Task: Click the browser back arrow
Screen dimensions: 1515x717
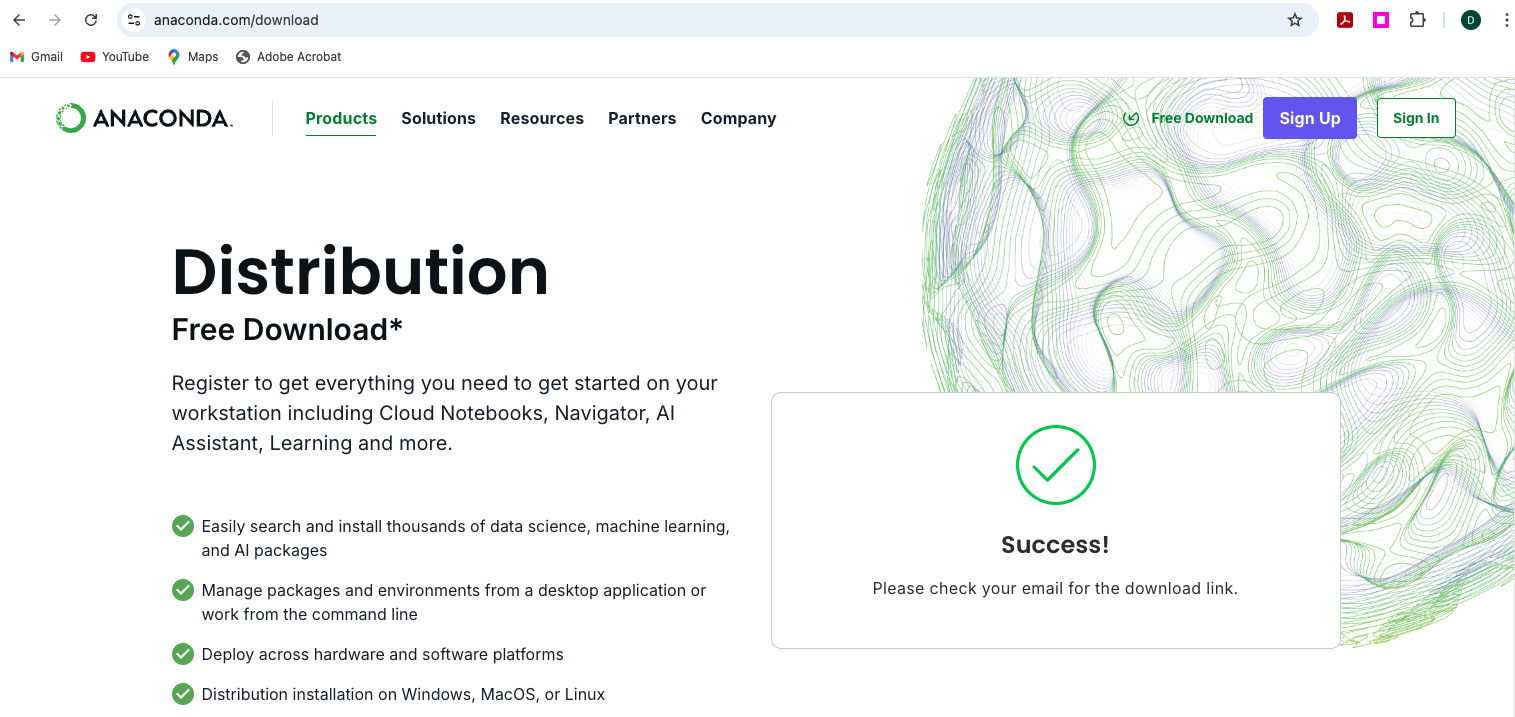Action: tap(19, 20)
